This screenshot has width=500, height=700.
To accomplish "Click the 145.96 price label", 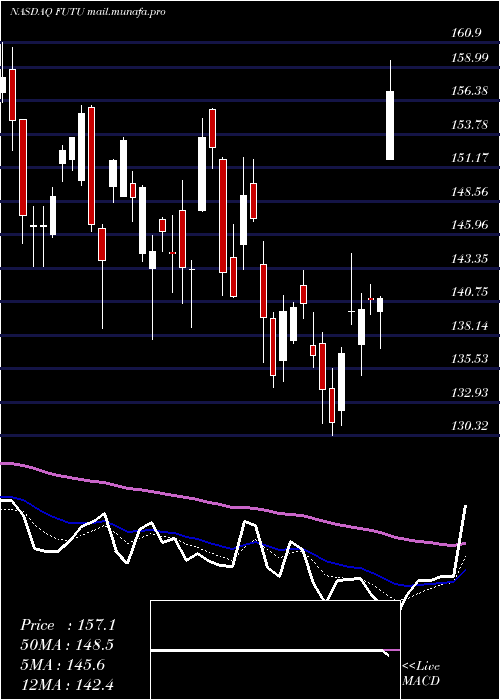I will tap(469, 225).
